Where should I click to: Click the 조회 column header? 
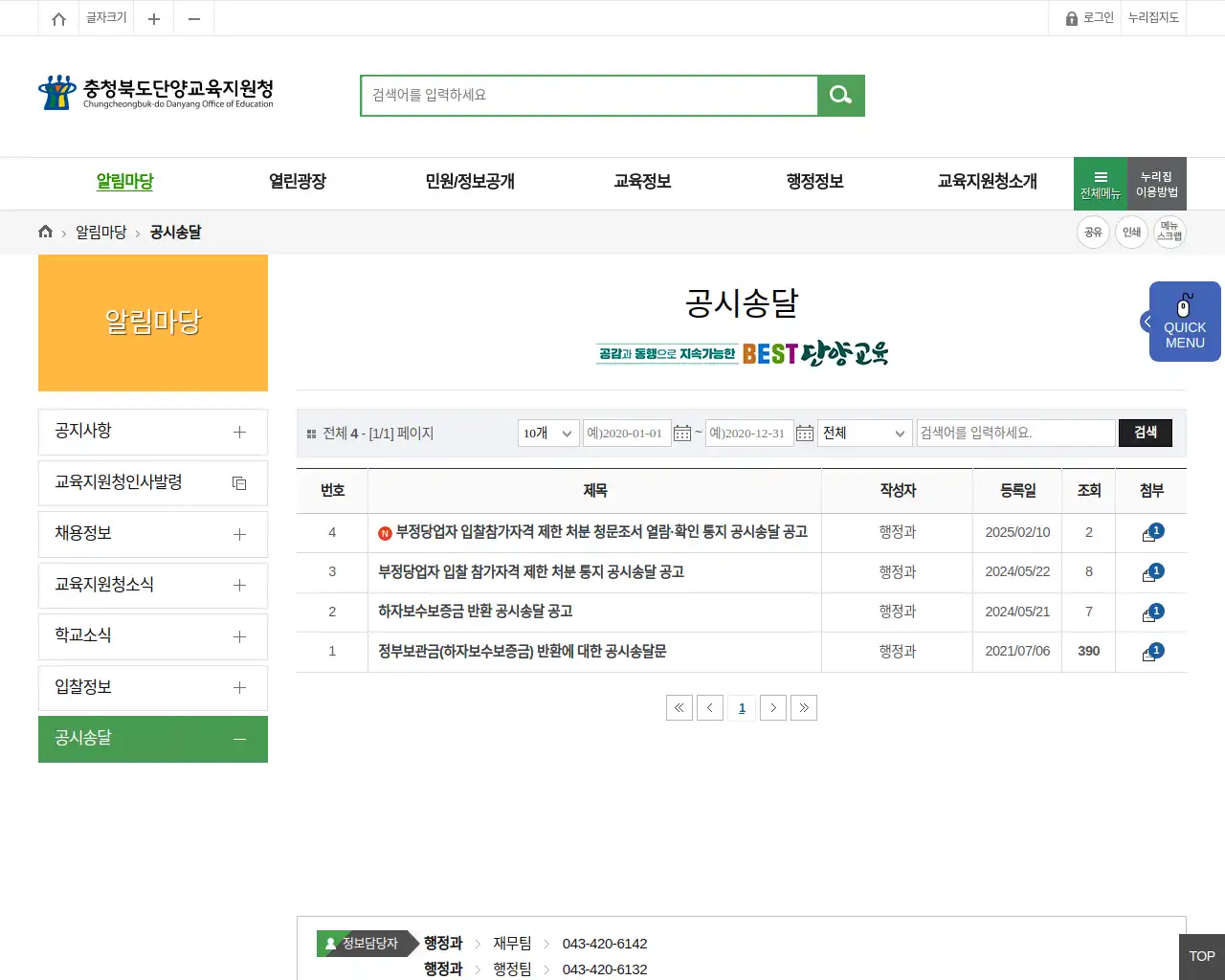(1089, 491)
